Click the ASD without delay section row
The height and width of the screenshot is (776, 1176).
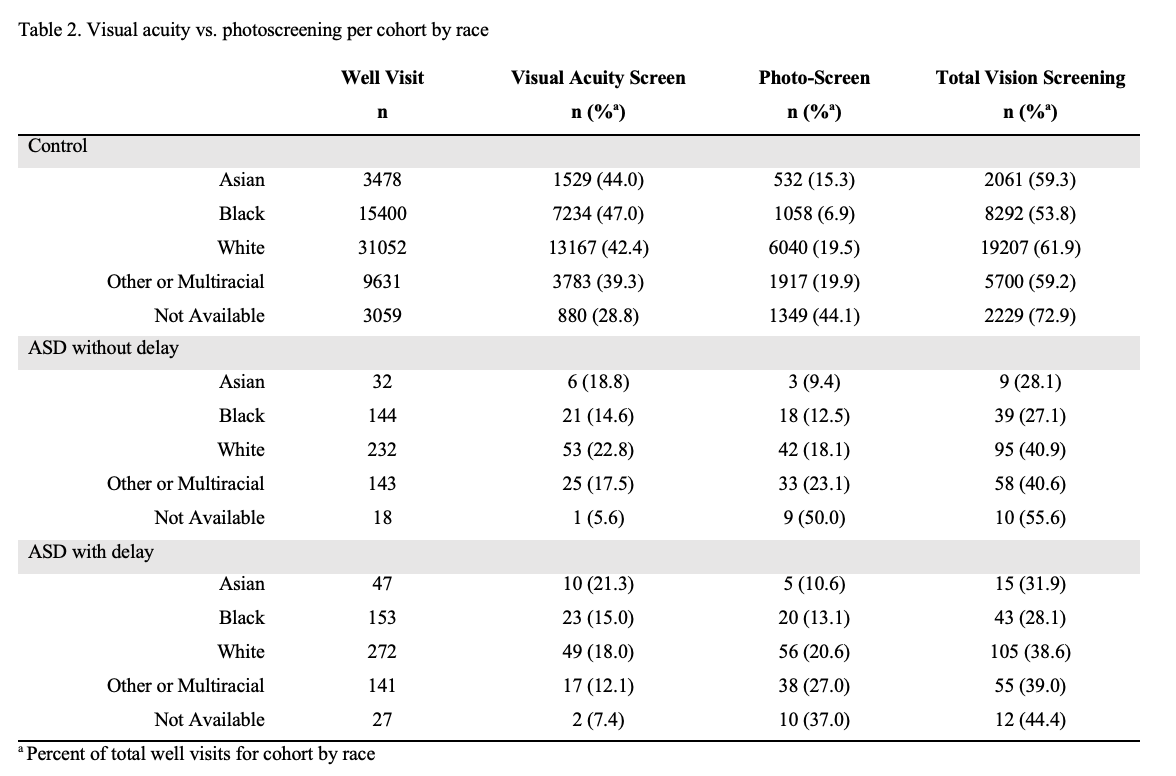tap(579, 349)
